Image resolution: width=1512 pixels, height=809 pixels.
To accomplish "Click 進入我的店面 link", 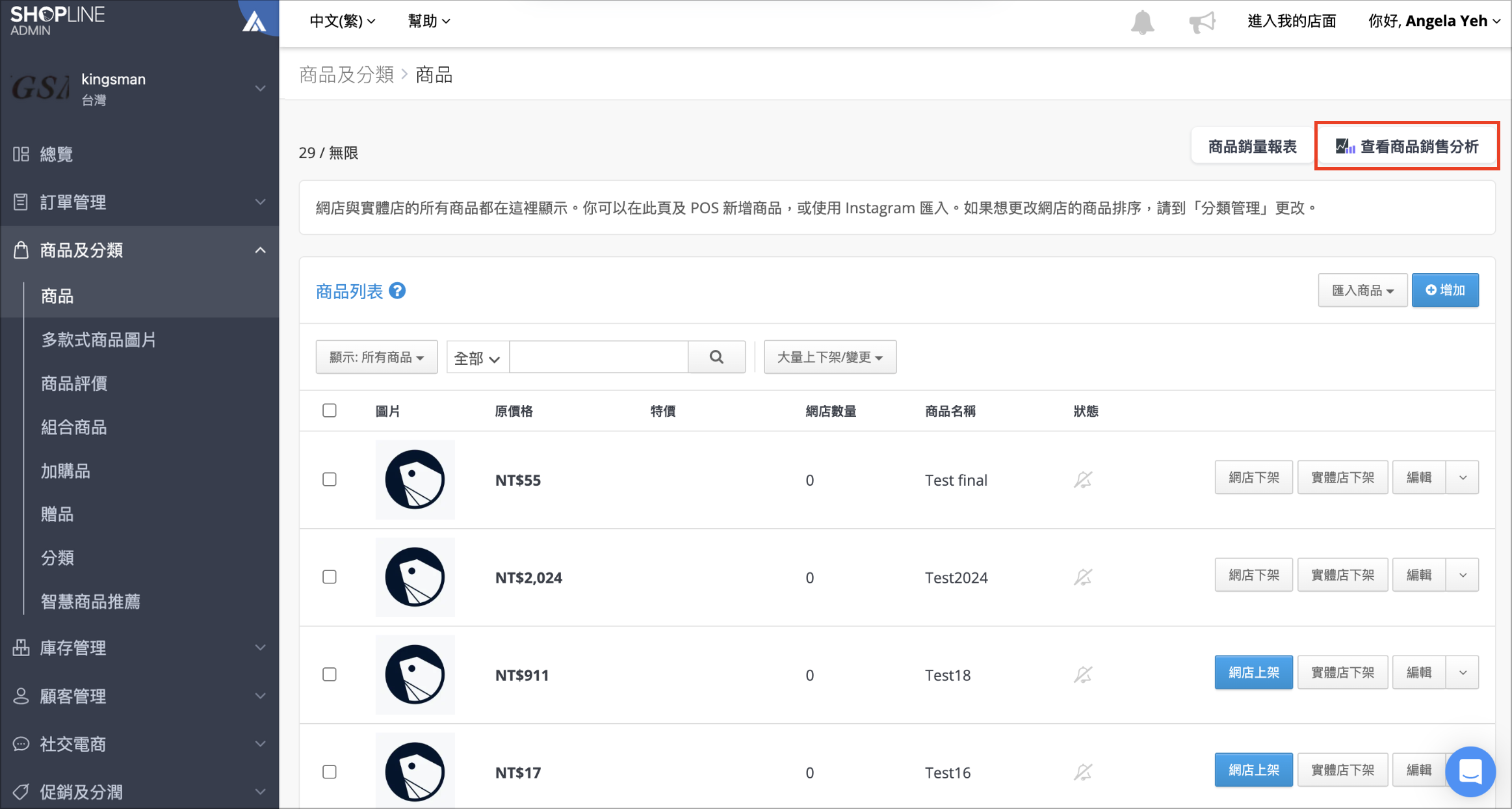I will pos(1292,21).
